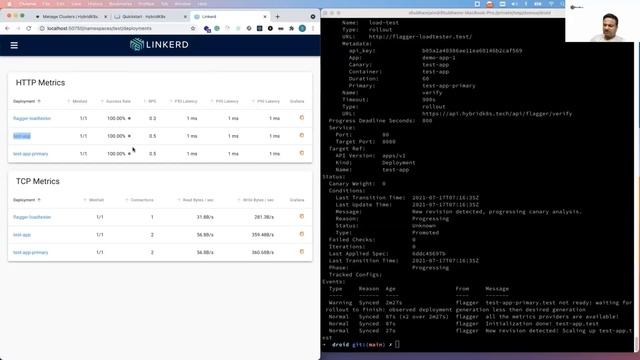Open flagger-loadtester link in HTTP Metrics
Image resolution: width=640 pixels, height=360 pixels.
(32, 118)
